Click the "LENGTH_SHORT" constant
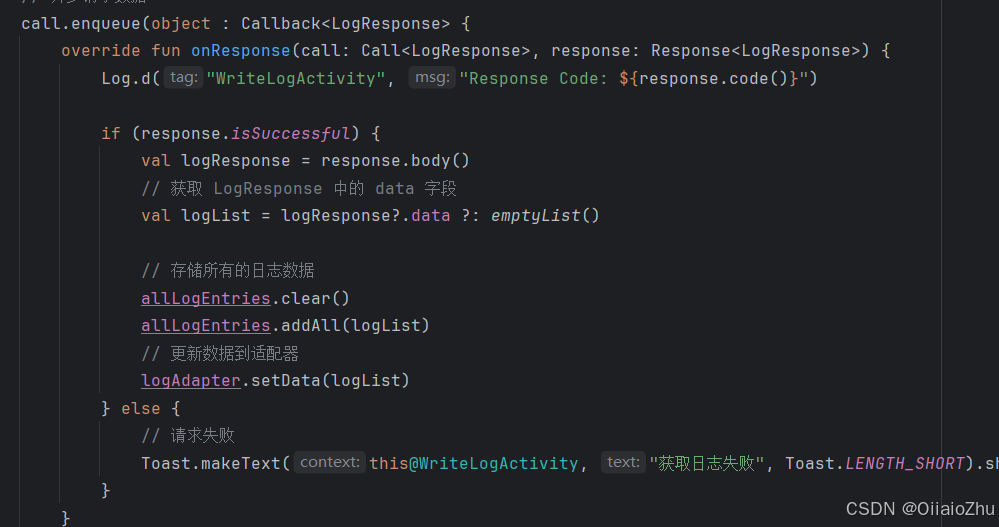999x527 pixels. click(x=905, y=463)
